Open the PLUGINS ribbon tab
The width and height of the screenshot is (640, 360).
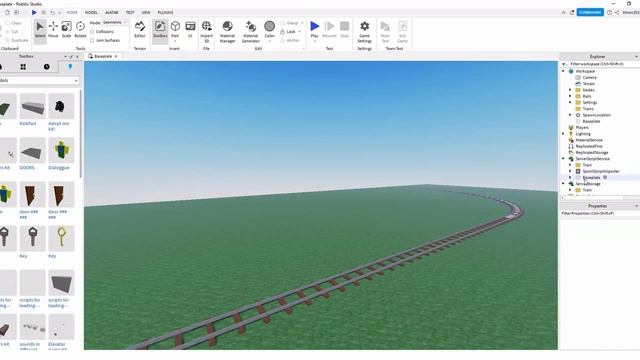[165, 13]
